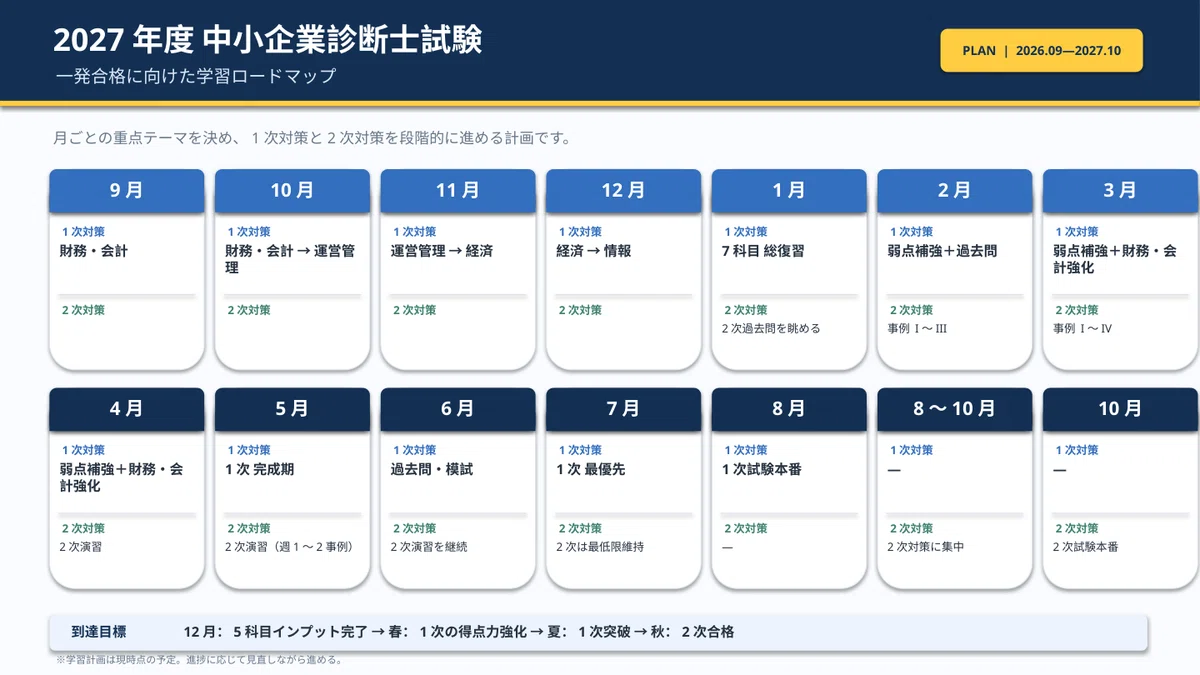Screen dimensions: 1200x675
Task: Click 弱点補強＋財務・会計強化 in the 3月 card
Action: (x=1115, y=259)
